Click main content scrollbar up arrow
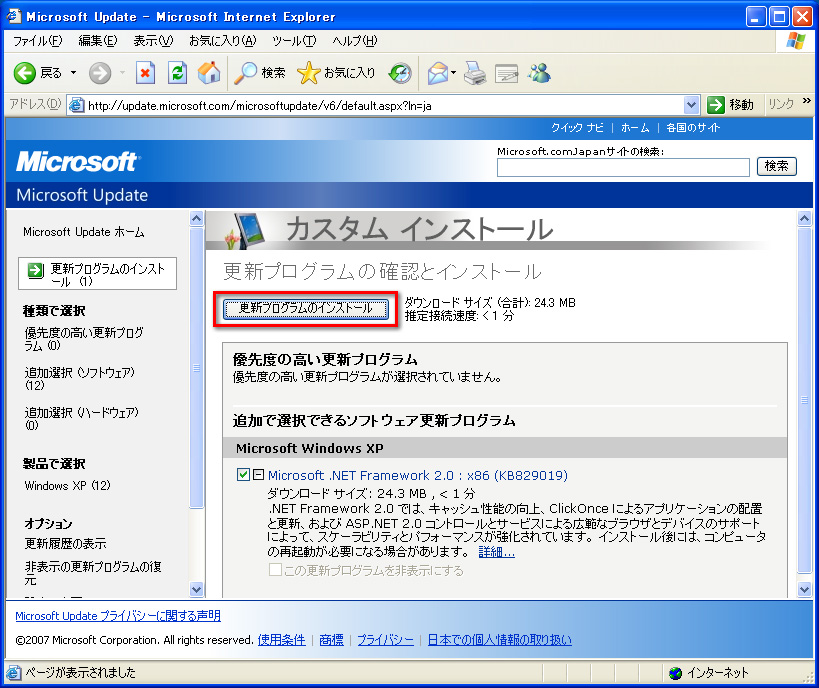The height and width of the screenshot is (688, 819). (804, 218)
